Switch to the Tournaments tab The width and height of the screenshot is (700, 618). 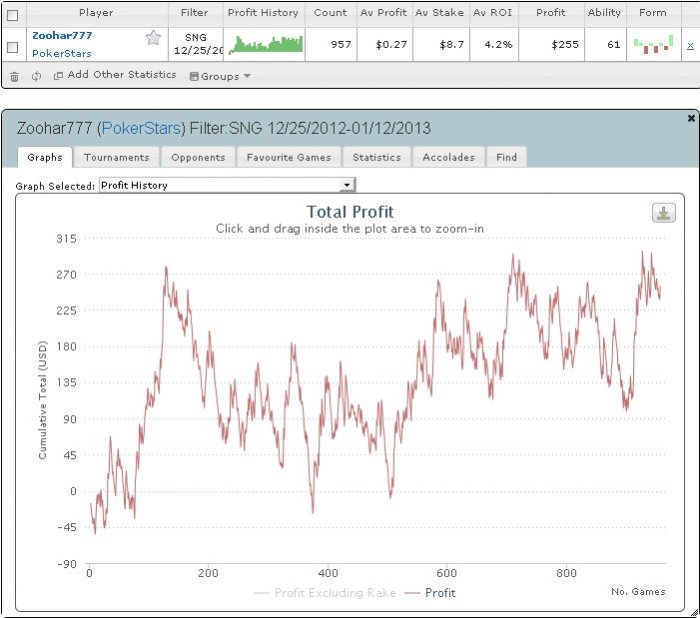click(116, 157)
